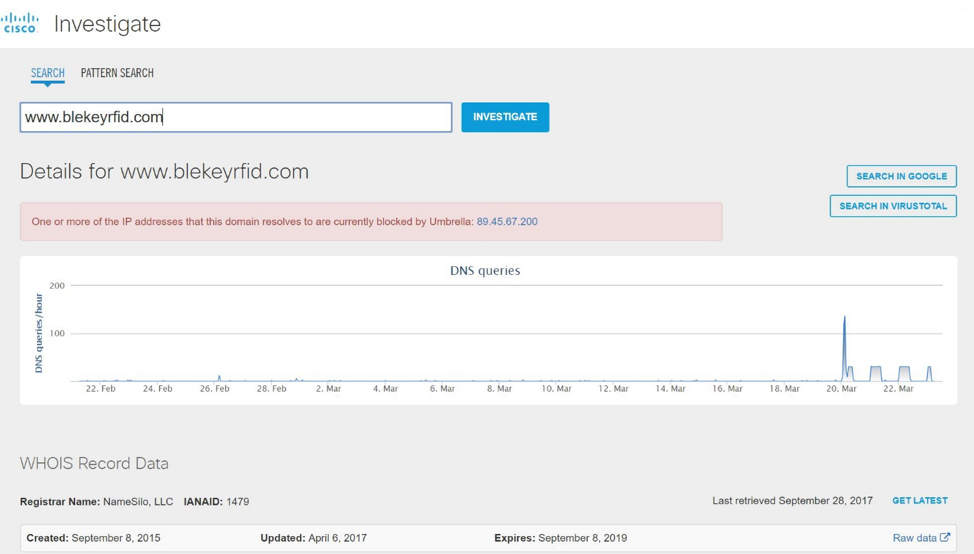Switch to the Pattern Search tab
This screenshot has height=554, width=974.
tap(117, 73)
